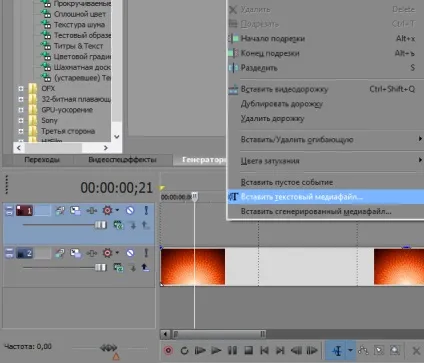Screen dimensions: 424x363
Task: Pause playback with the Pause button
Action: 232,350
